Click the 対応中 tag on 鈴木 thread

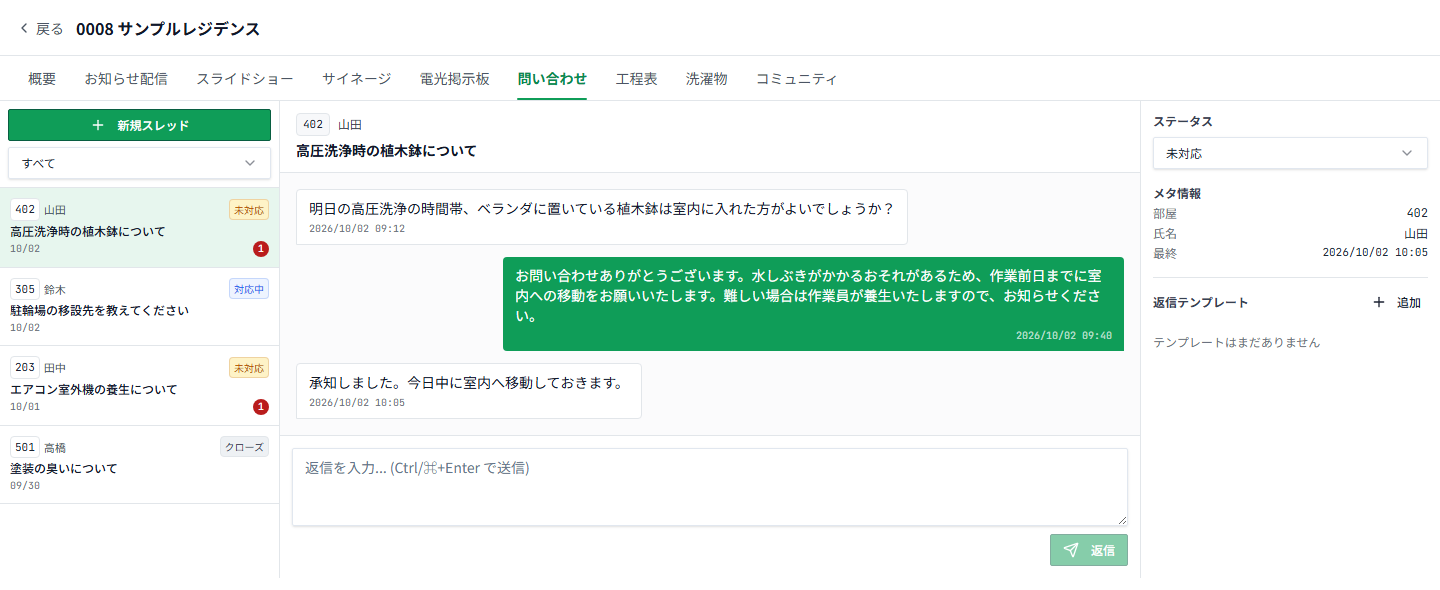click(249, 289)
